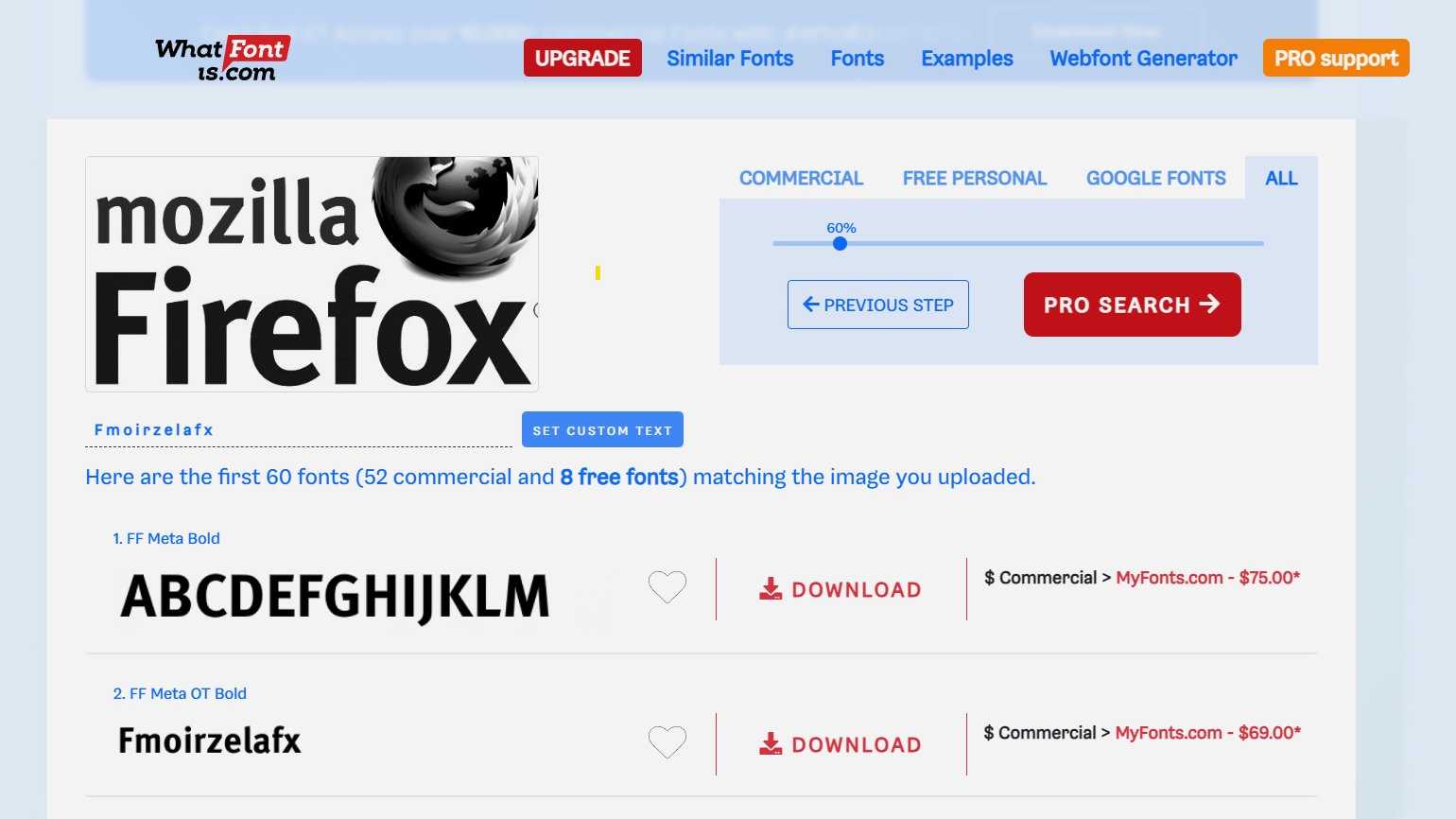This screenshot has height=819, width=1456.
Task: Favorite FF Meta OT Bold heart icon
Action: [667, 742]
